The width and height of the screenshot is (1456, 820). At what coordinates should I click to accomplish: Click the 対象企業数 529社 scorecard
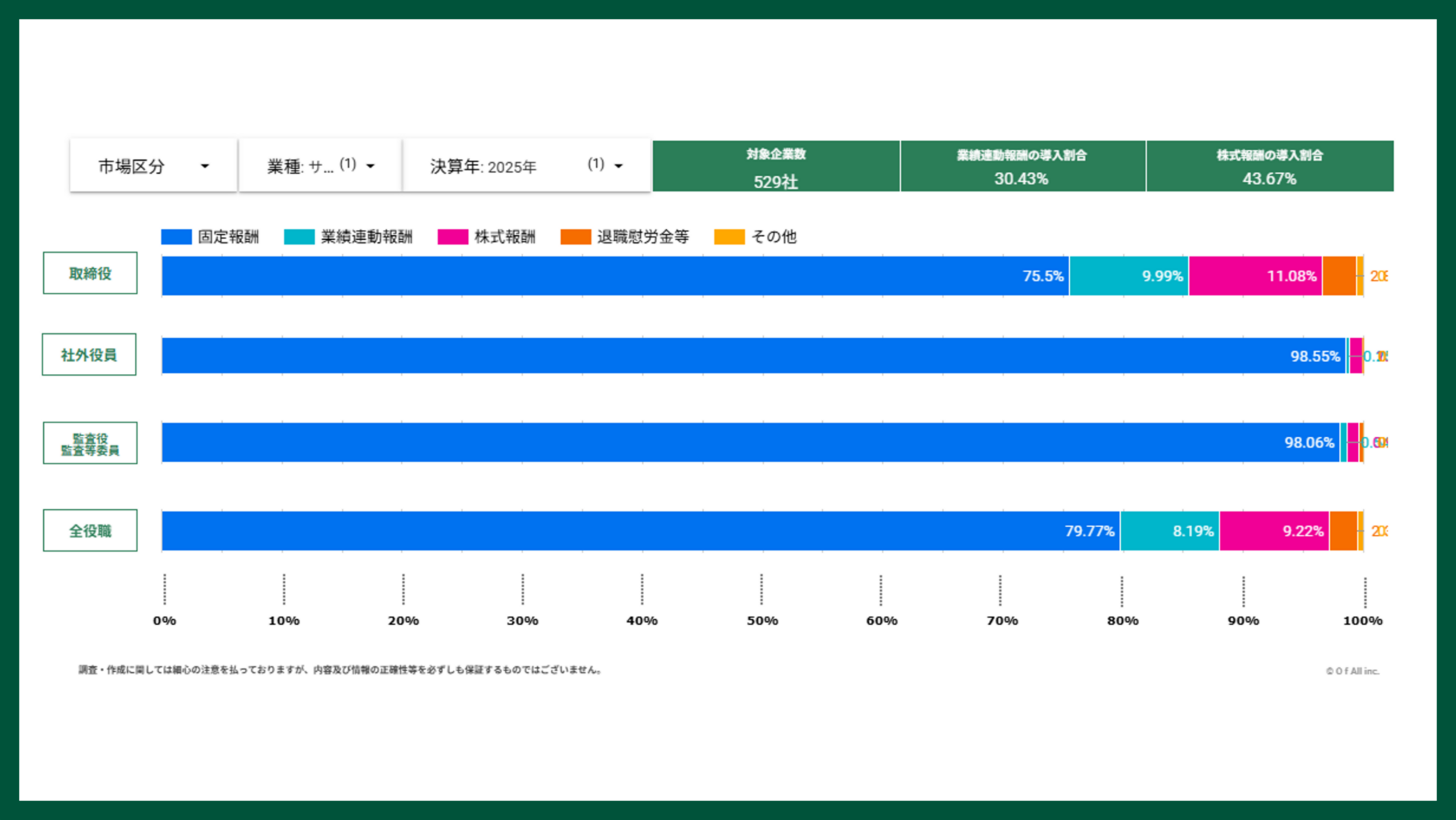776,167
